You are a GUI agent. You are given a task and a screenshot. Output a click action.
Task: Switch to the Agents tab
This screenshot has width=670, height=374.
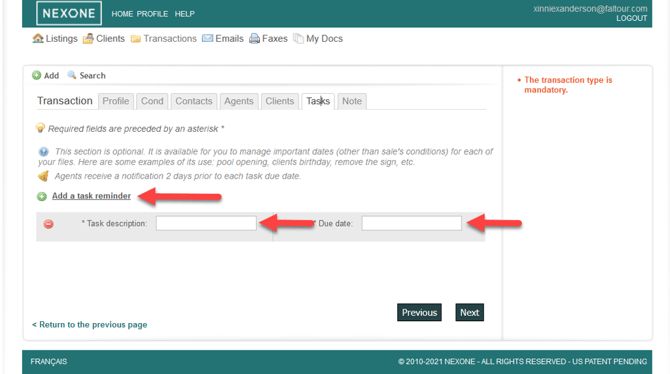[x=239, y=101]
